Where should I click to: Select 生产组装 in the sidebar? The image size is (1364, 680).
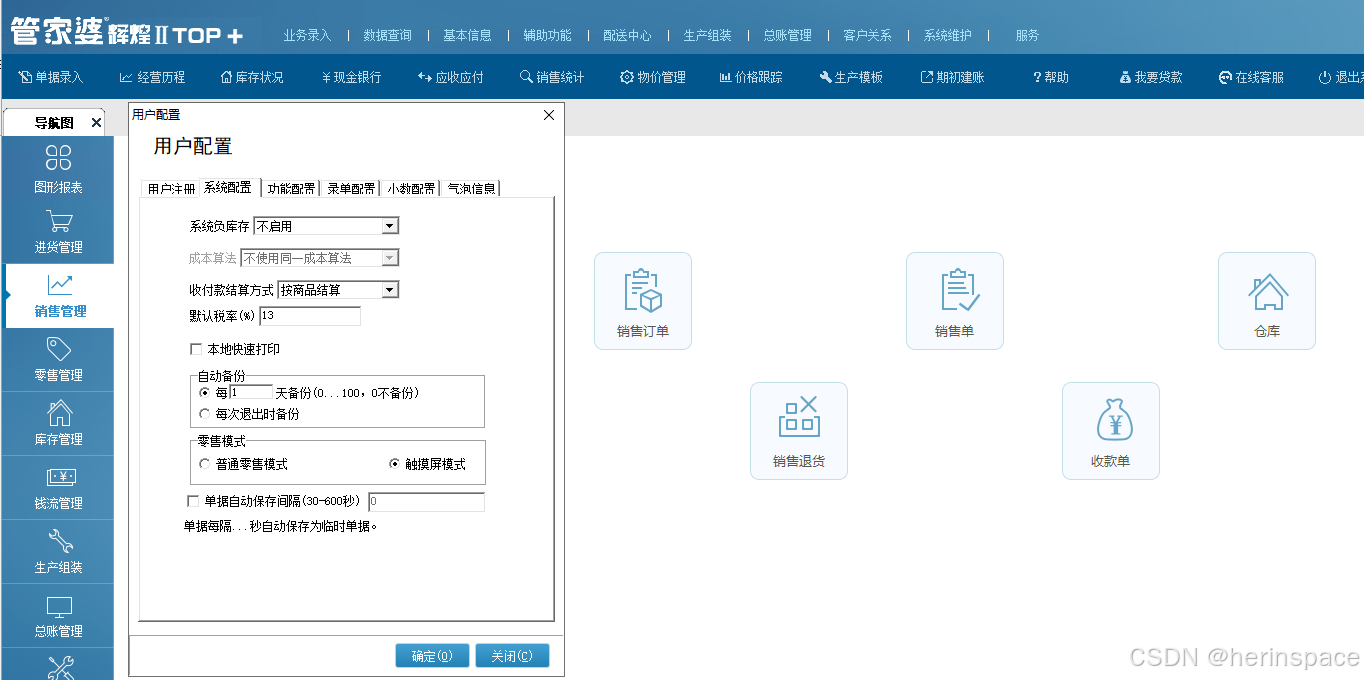[59, 552]
